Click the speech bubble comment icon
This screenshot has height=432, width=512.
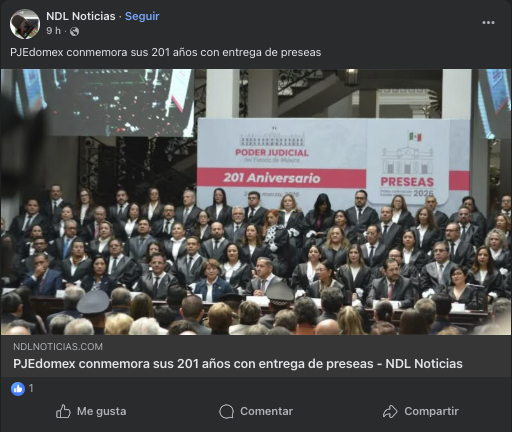[227, 412]
